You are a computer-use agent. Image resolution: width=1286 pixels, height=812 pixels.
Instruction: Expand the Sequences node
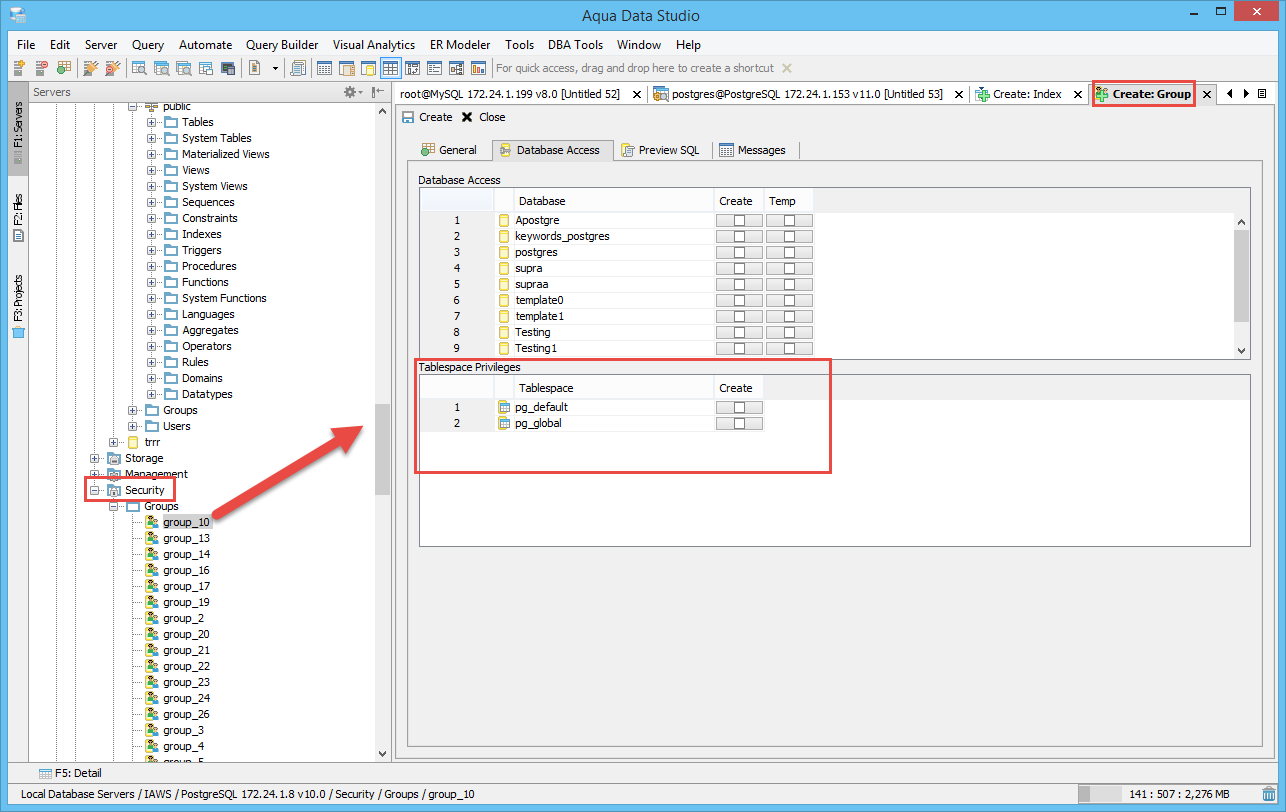click(152, 202)
